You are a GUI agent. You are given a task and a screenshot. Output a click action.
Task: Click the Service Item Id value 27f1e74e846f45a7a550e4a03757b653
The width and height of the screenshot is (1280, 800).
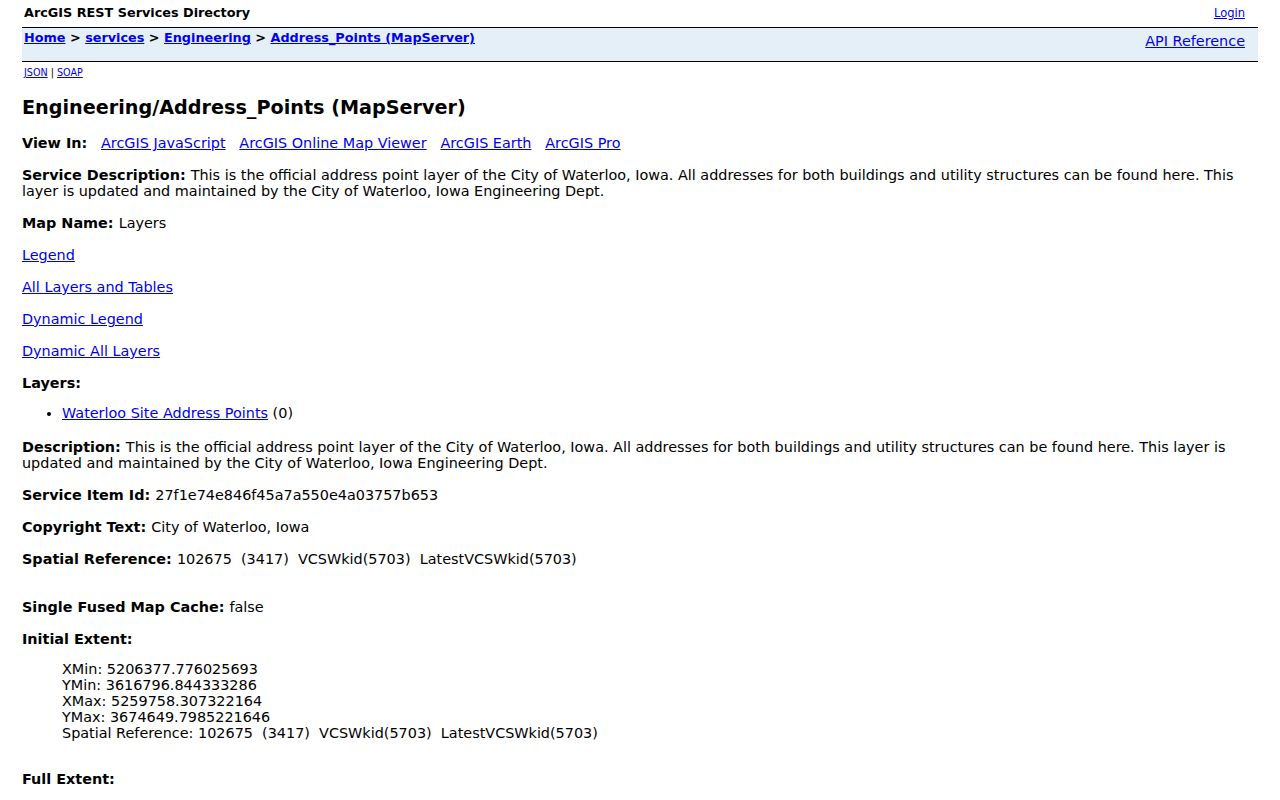[296, 495]
